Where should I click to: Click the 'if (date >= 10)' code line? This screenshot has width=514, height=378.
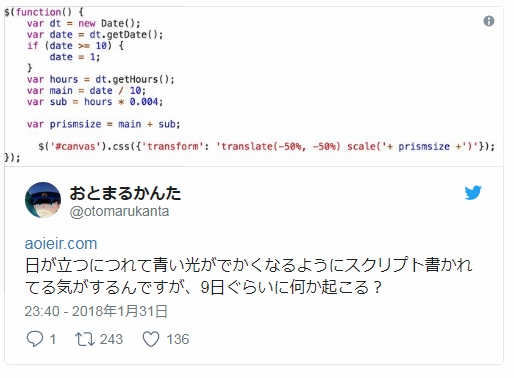point(75,46)
